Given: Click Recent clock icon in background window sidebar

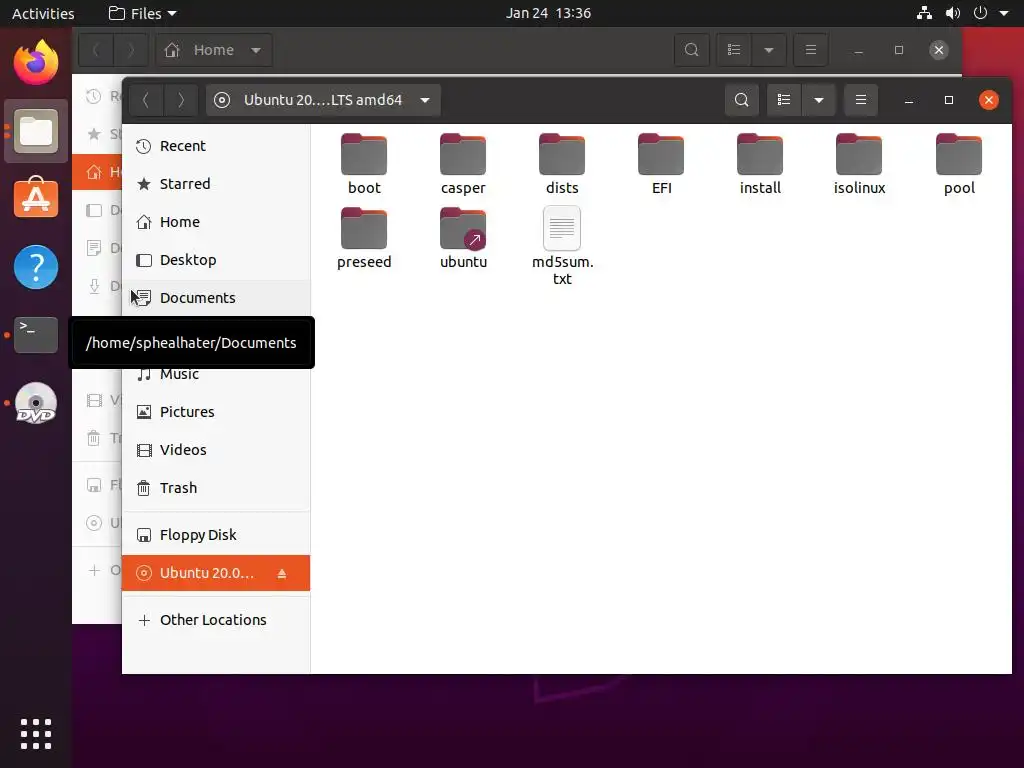Looking at the screenshot, I should (94, 97).
